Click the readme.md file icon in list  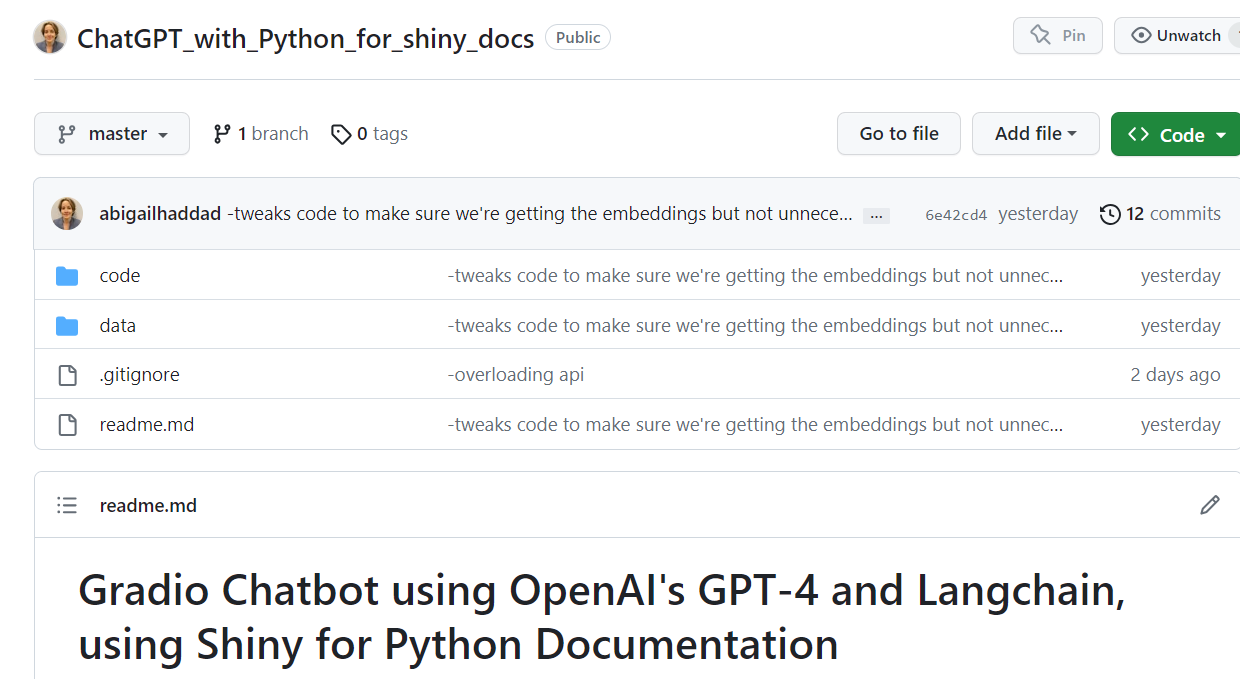(67, 425)
